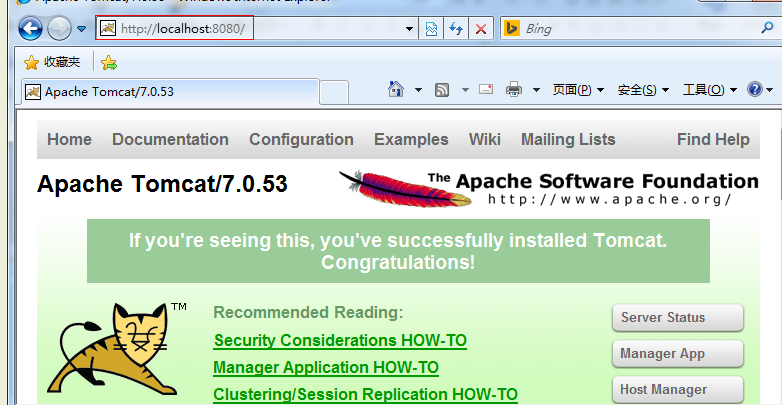Click the browser Forward arrow button
782x405 pixels.
pyautogui.click(x=59, y=28)
